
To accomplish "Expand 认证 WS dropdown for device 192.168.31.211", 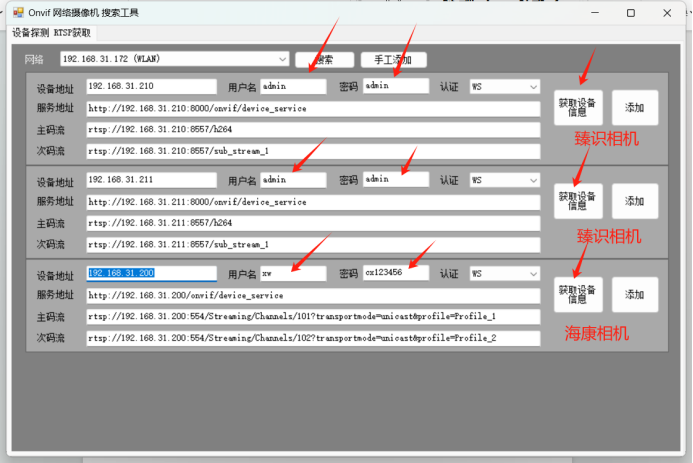I will 505,180.
